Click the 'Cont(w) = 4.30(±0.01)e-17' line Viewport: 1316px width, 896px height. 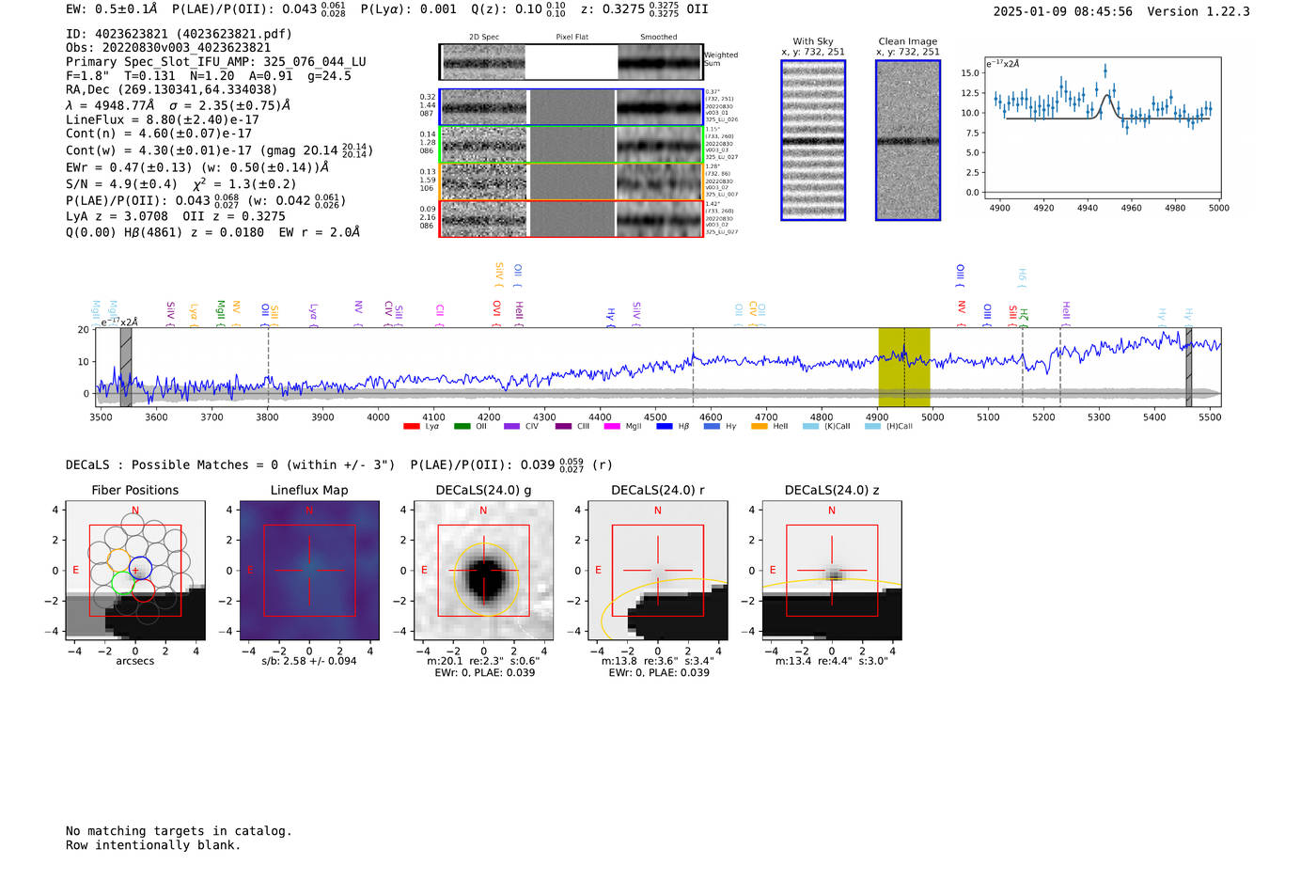pos(219,150)
